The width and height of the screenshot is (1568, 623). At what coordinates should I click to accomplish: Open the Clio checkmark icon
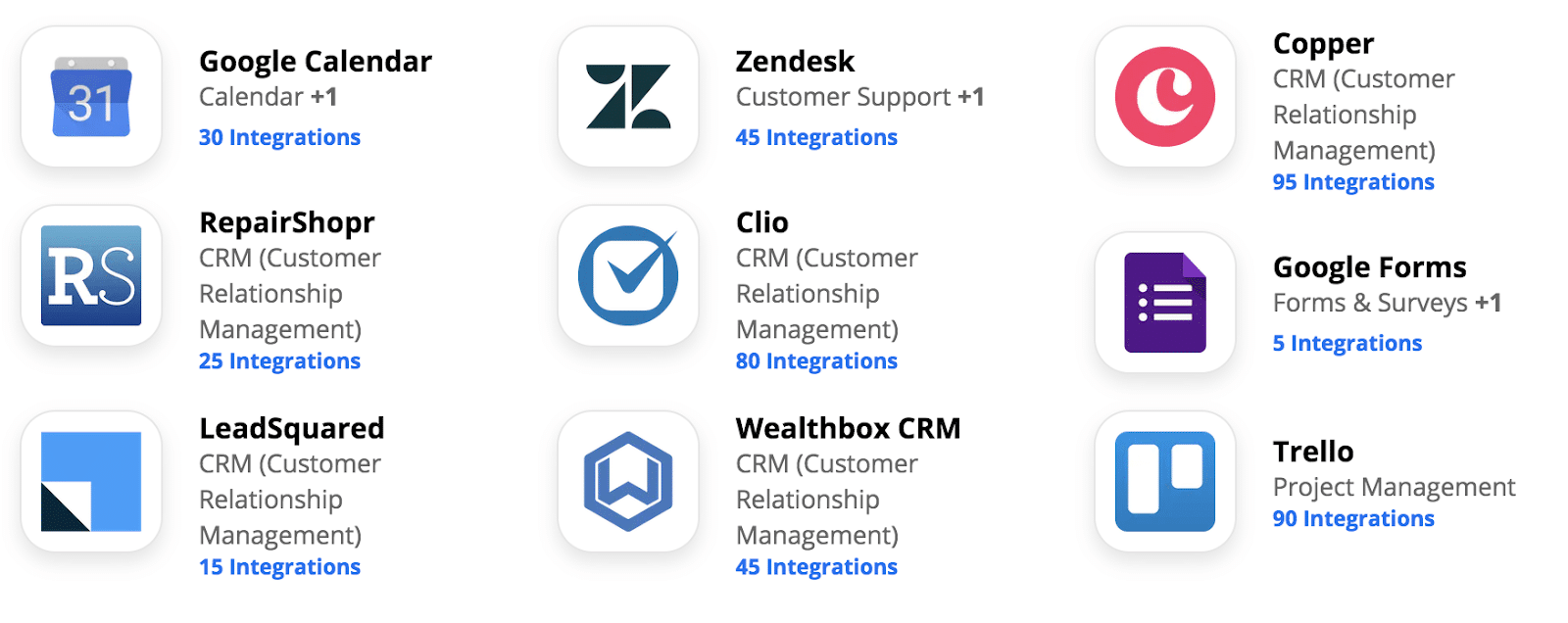click(x=628, y=275)
